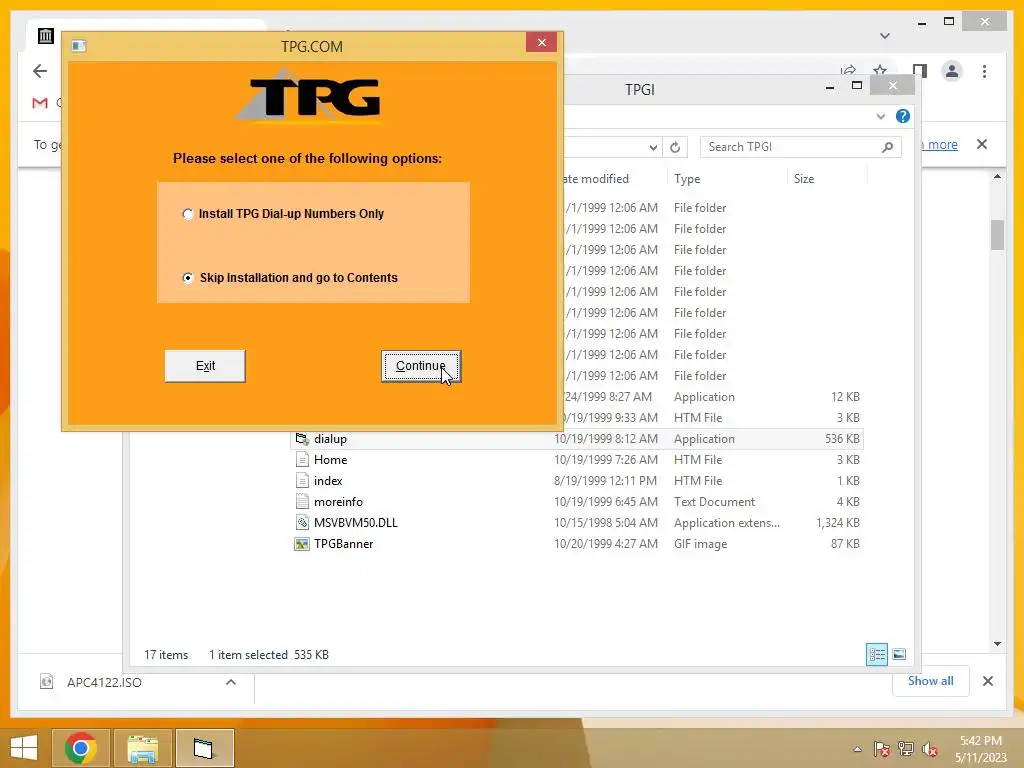Select the TPGBanner GIF image

click(577, 543)
